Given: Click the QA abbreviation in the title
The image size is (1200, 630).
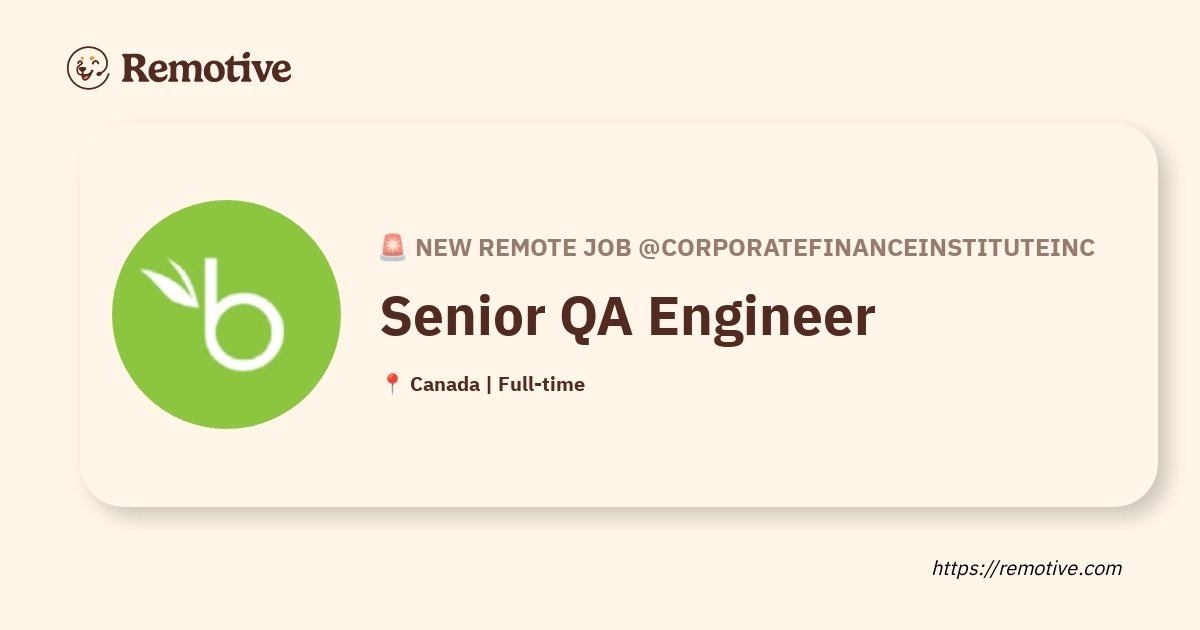Looking at the screenshot, I should click(x=590, y=317).
